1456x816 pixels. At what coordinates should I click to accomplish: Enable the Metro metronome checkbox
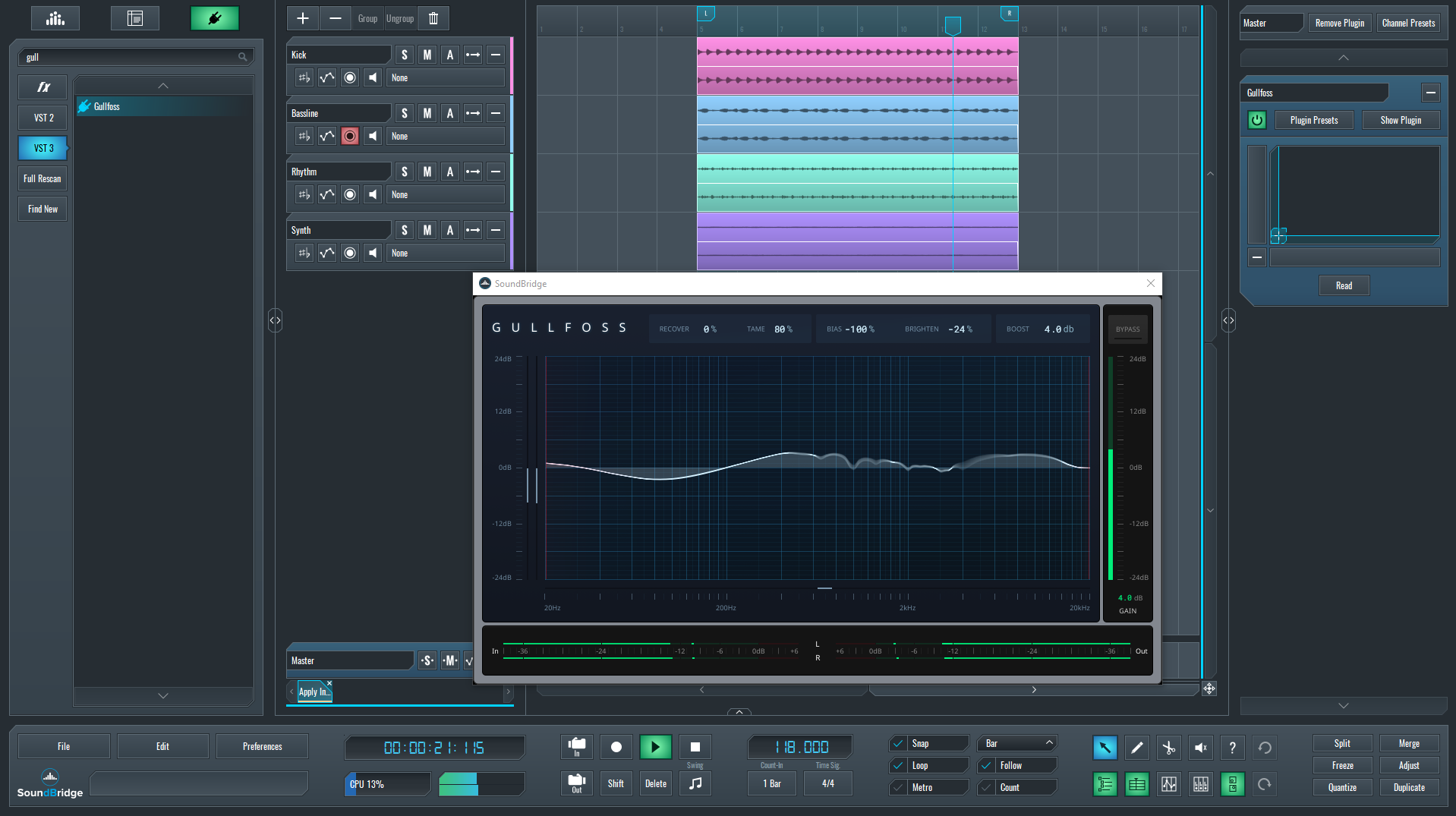[x=898, y=787]
